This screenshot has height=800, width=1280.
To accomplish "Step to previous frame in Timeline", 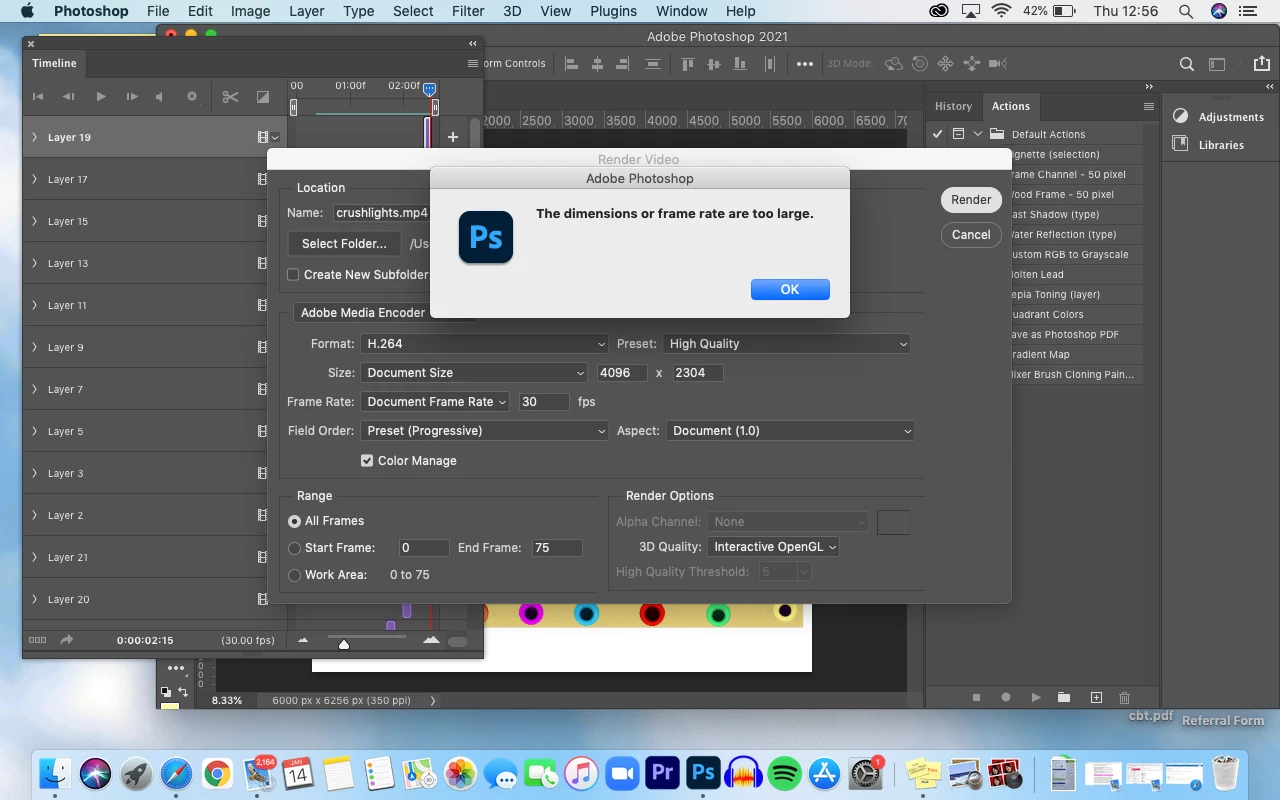I will coord(69,97).
